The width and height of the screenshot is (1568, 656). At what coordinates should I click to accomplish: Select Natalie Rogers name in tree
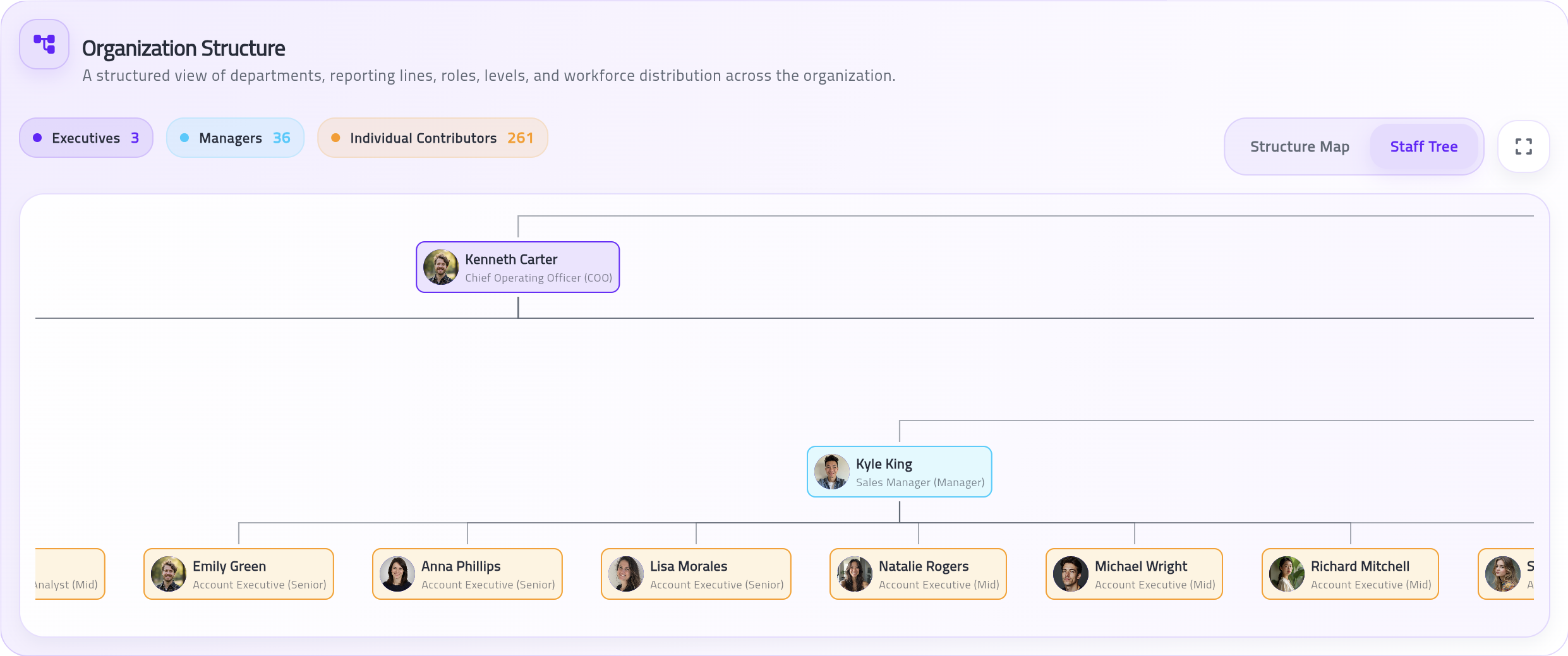click(923, 566)
